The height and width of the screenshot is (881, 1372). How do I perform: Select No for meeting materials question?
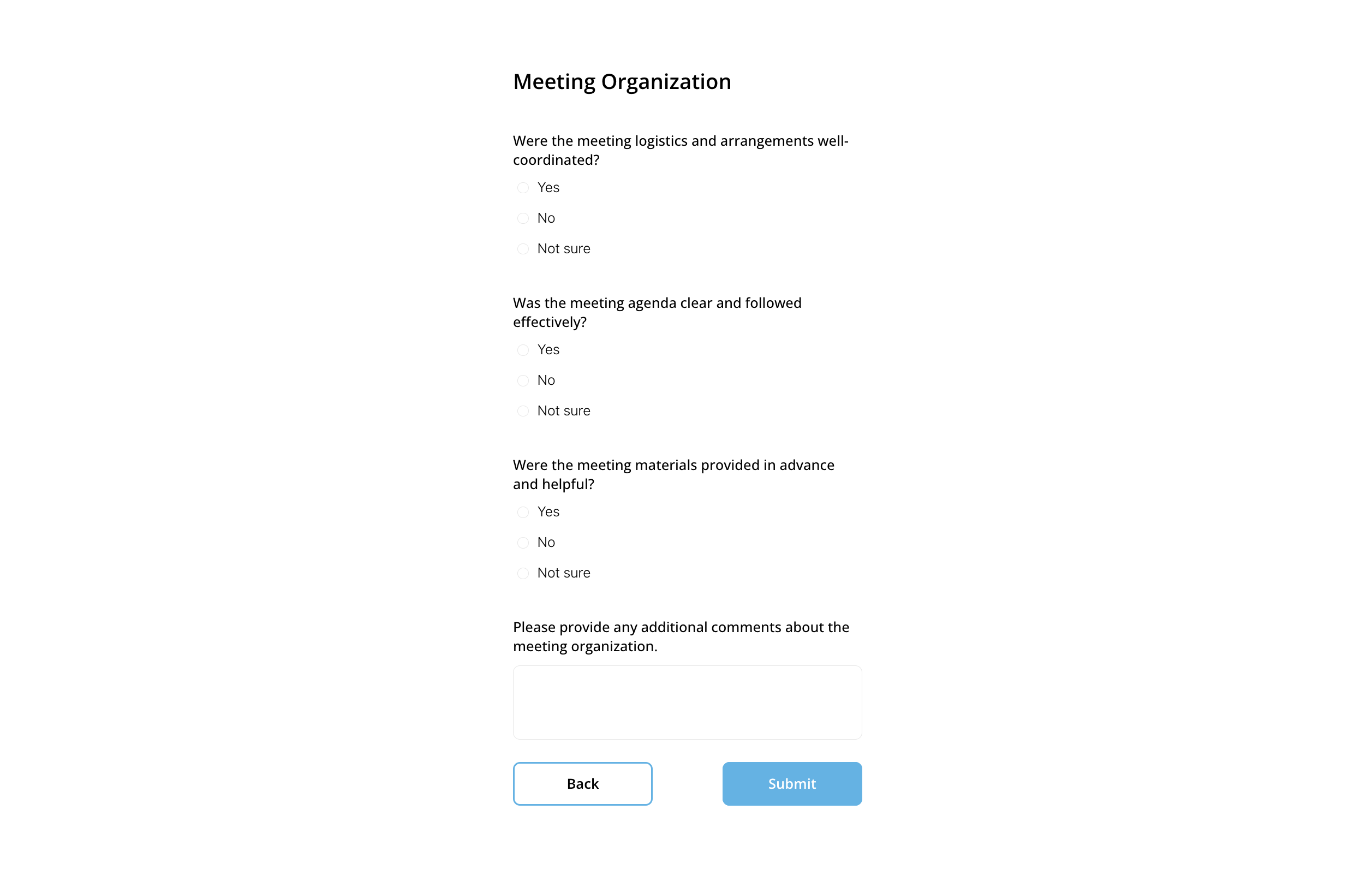pos(523,543)
